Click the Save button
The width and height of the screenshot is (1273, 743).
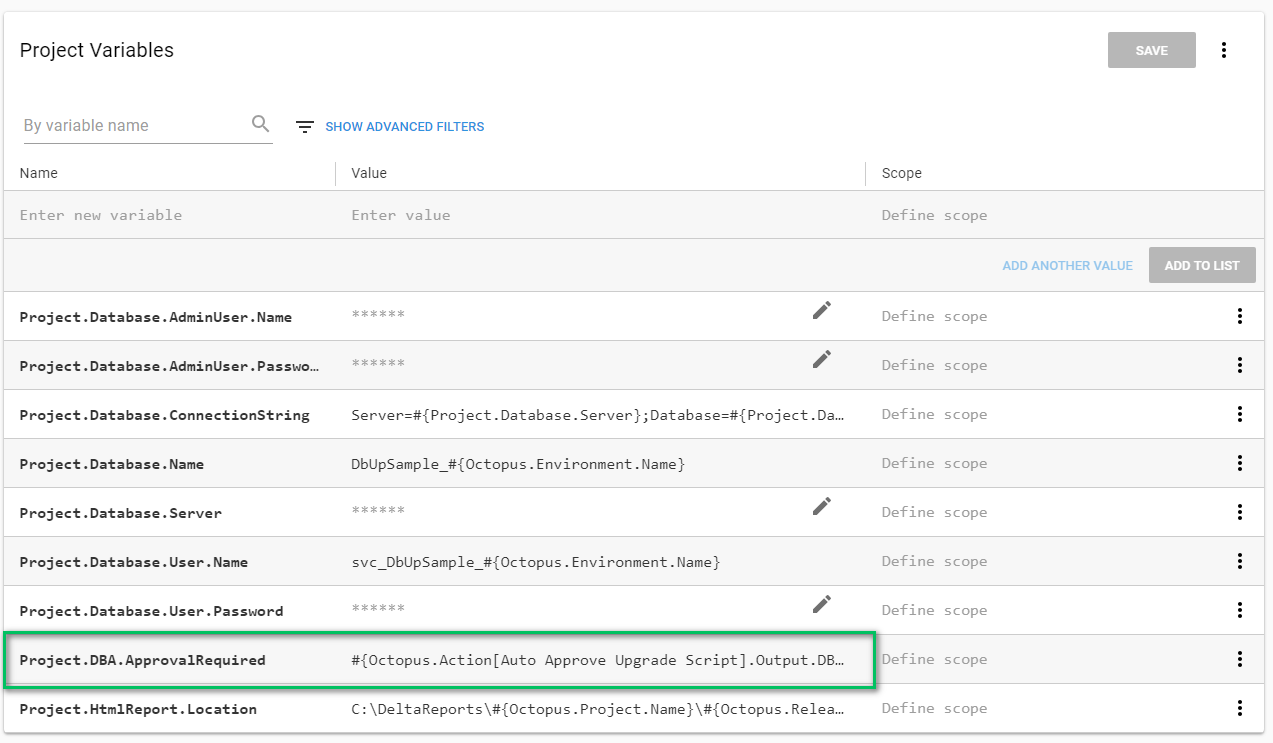tap(1151, 50)
